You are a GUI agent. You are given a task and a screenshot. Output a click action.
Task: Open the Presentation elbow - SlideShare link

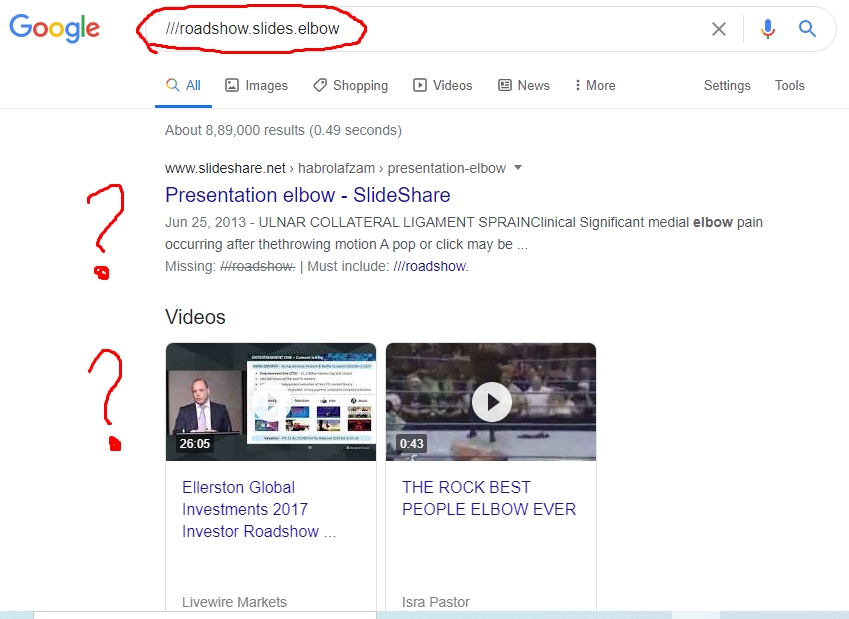[x=308, y=195]
